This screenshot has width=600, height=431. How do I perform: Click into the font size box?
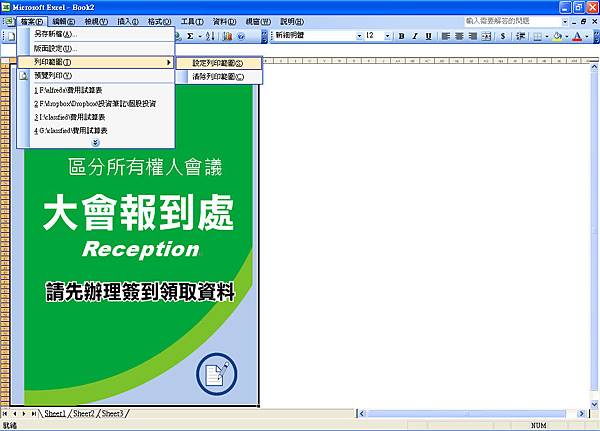[x=375, y=36]
